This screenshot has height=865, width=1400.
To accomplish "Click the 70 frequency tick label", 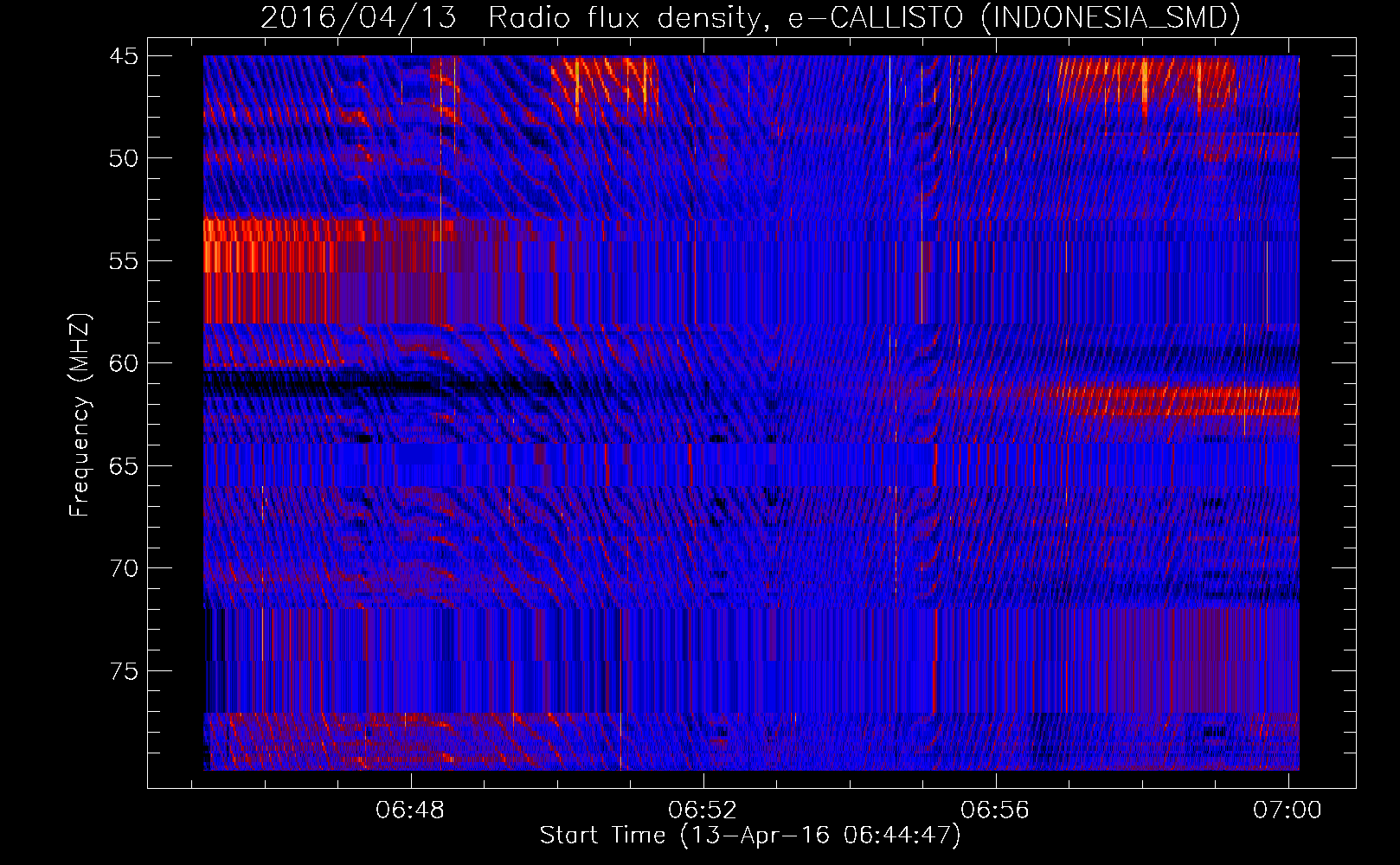I will pyautogui.click(x=124, y=568).
